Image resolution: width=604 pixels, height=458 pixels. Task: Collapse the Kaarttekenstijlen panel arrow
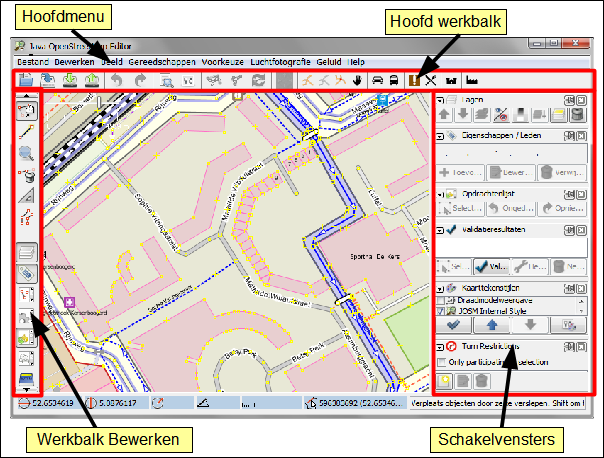point(440,289)
